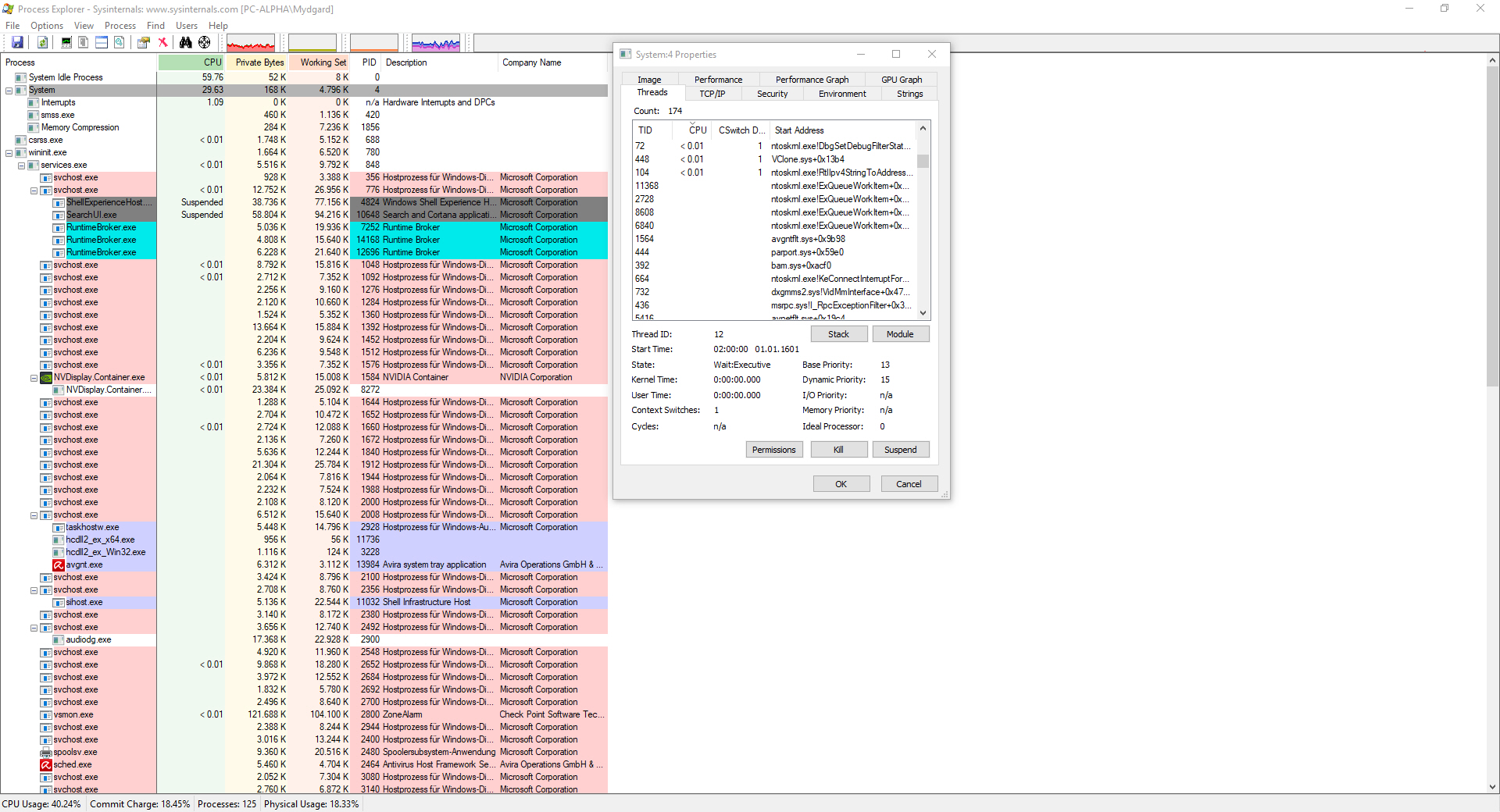Image resolution: width=1500 pixels, height=812 pixels.
Task: Open the Strings tab
Action: pyautogui.click(x=909, y=94)
